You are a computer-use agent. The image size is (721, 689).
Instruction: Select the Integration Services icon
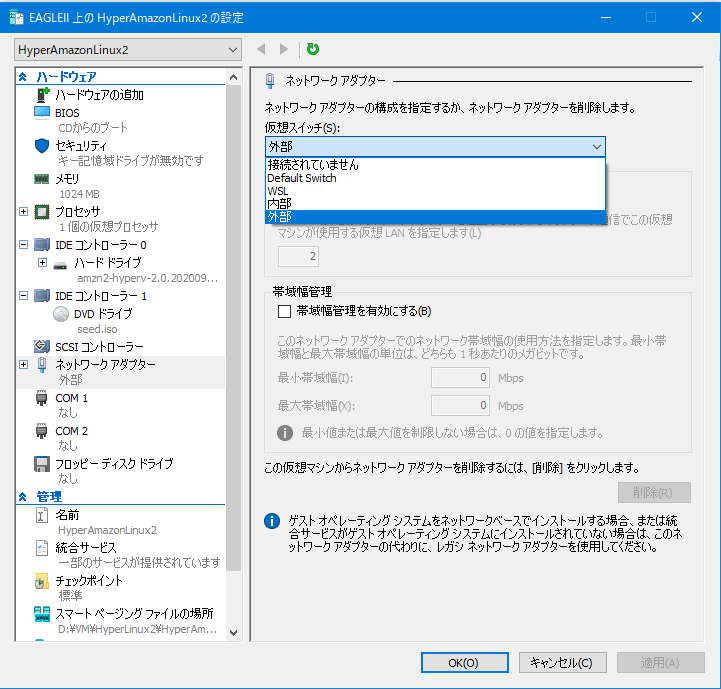pos(42,548)
